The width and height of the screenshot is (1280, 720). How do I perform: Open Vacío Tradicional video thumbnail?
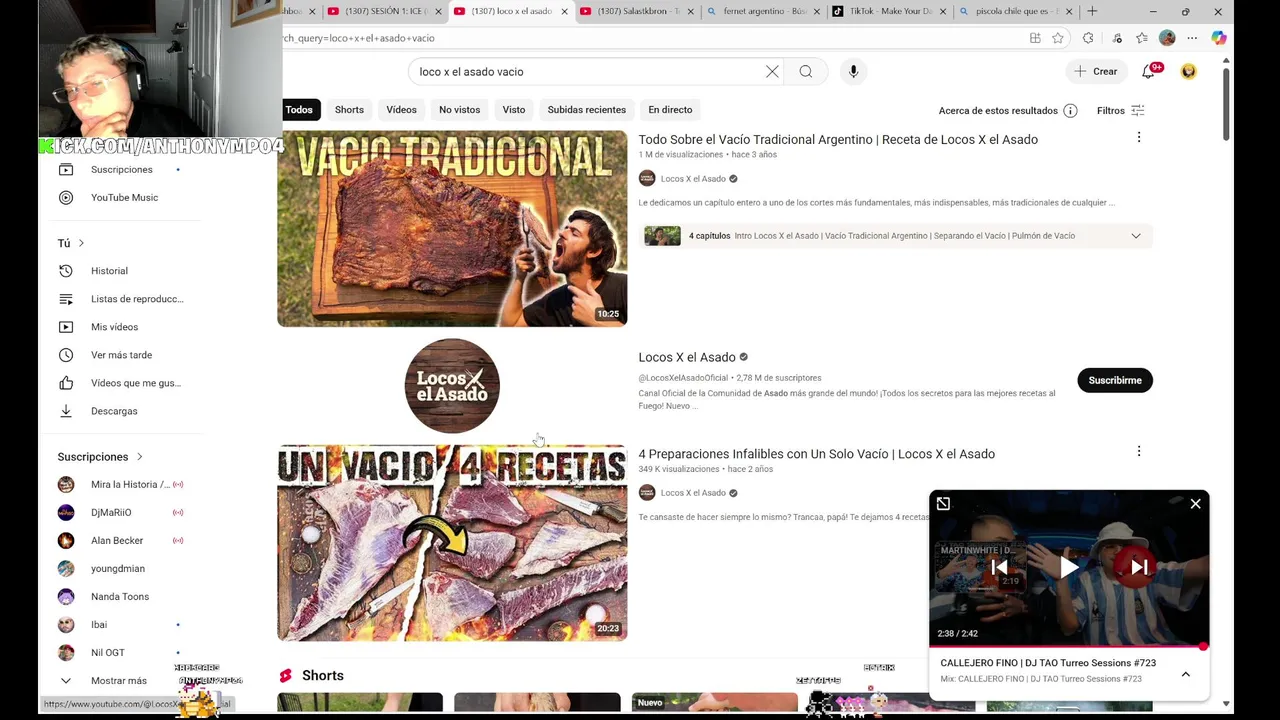(x=452, y=228)
